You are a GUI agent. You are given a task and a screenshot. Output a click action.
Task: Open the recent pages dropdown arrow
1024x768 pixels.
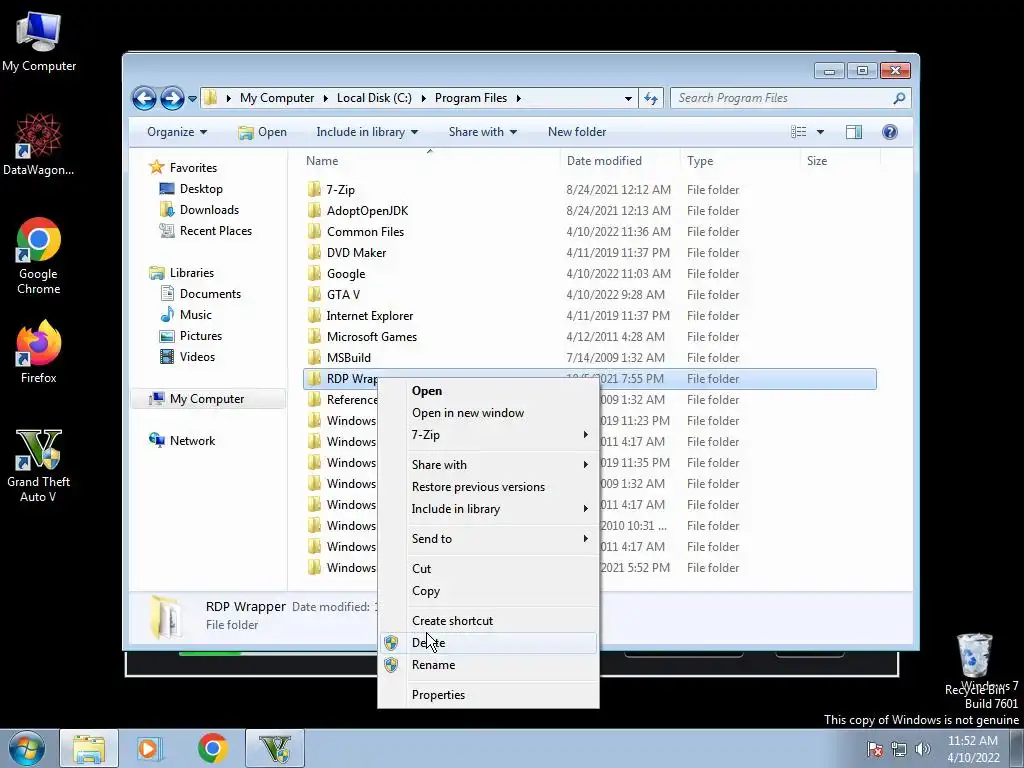[192, 99]
